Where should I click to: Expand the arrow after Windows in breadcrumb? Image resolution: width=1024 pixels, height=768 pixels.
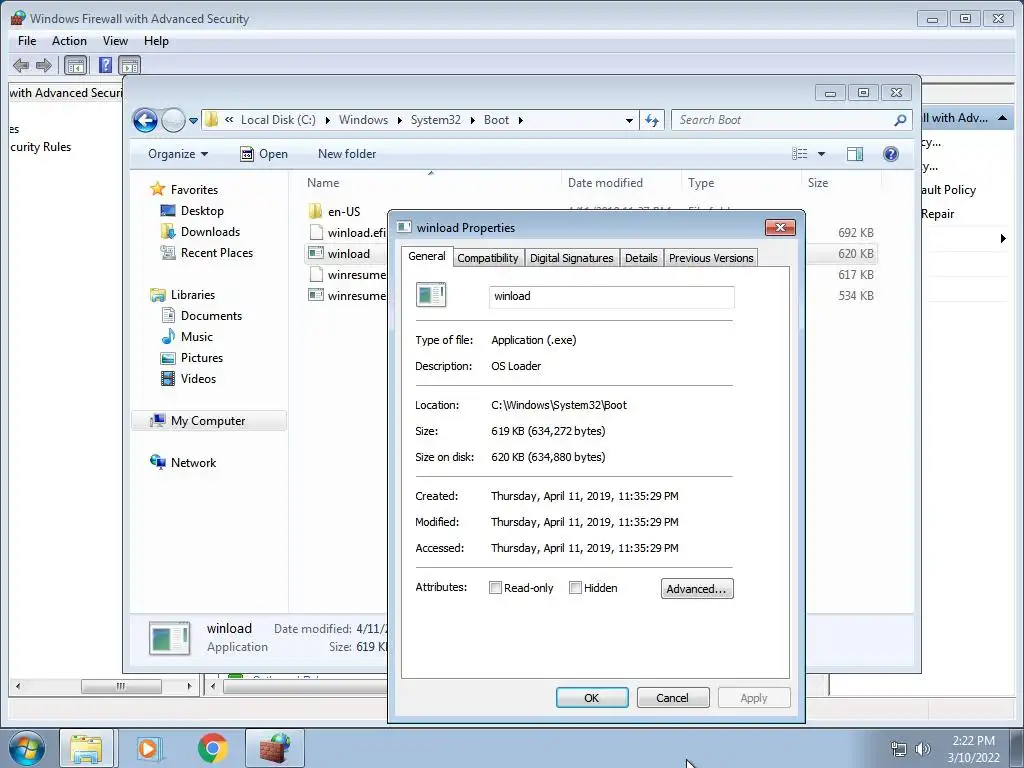point(399,120)
